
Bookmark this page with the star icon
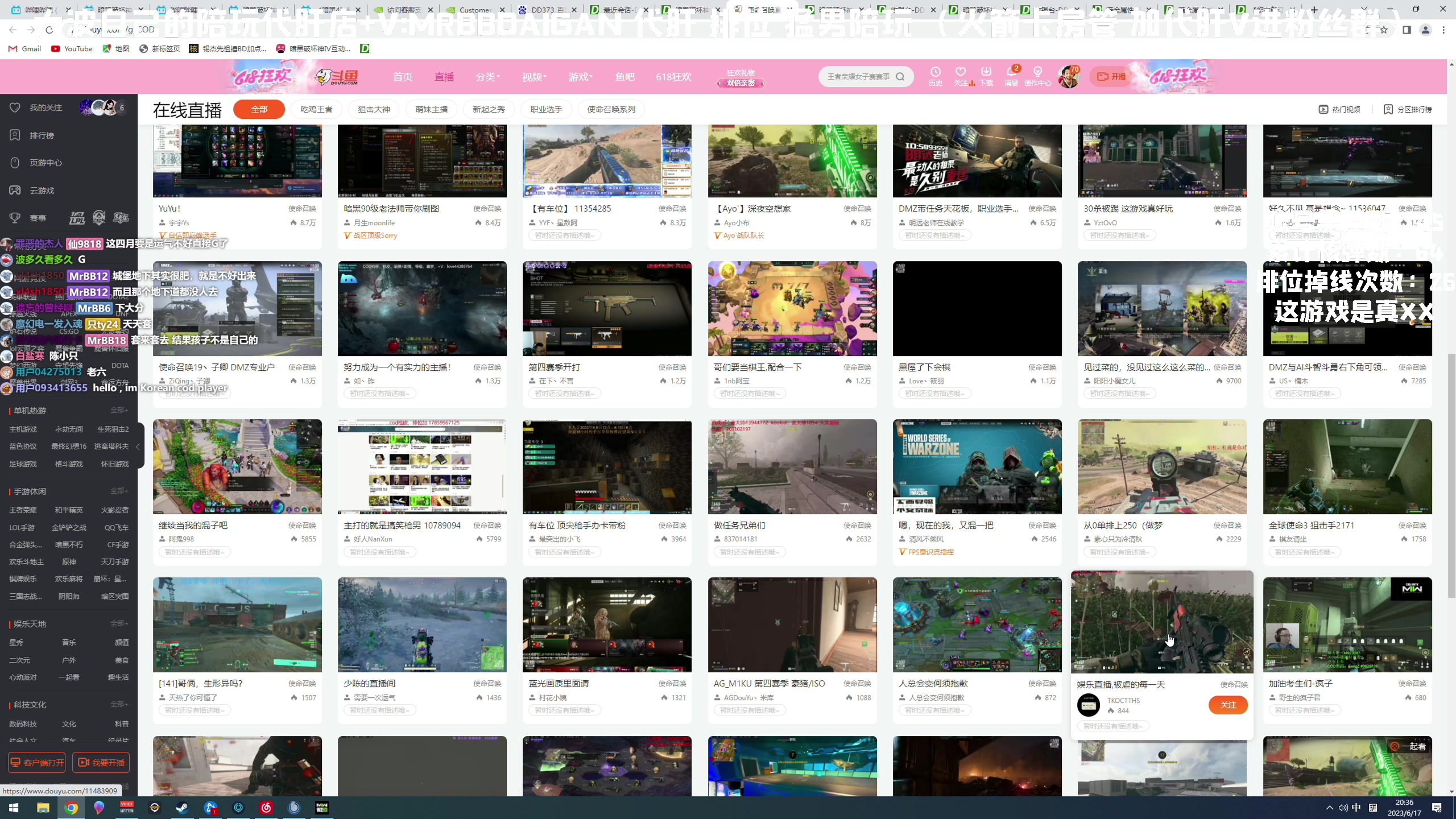1384,30
